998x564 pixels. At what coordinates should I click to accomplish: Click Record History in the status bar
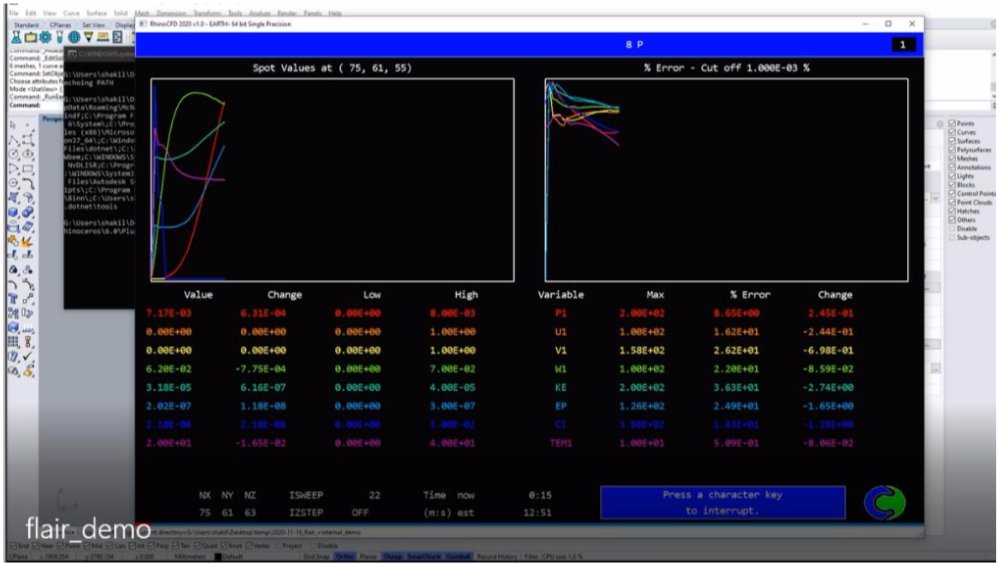coord(497,556)
